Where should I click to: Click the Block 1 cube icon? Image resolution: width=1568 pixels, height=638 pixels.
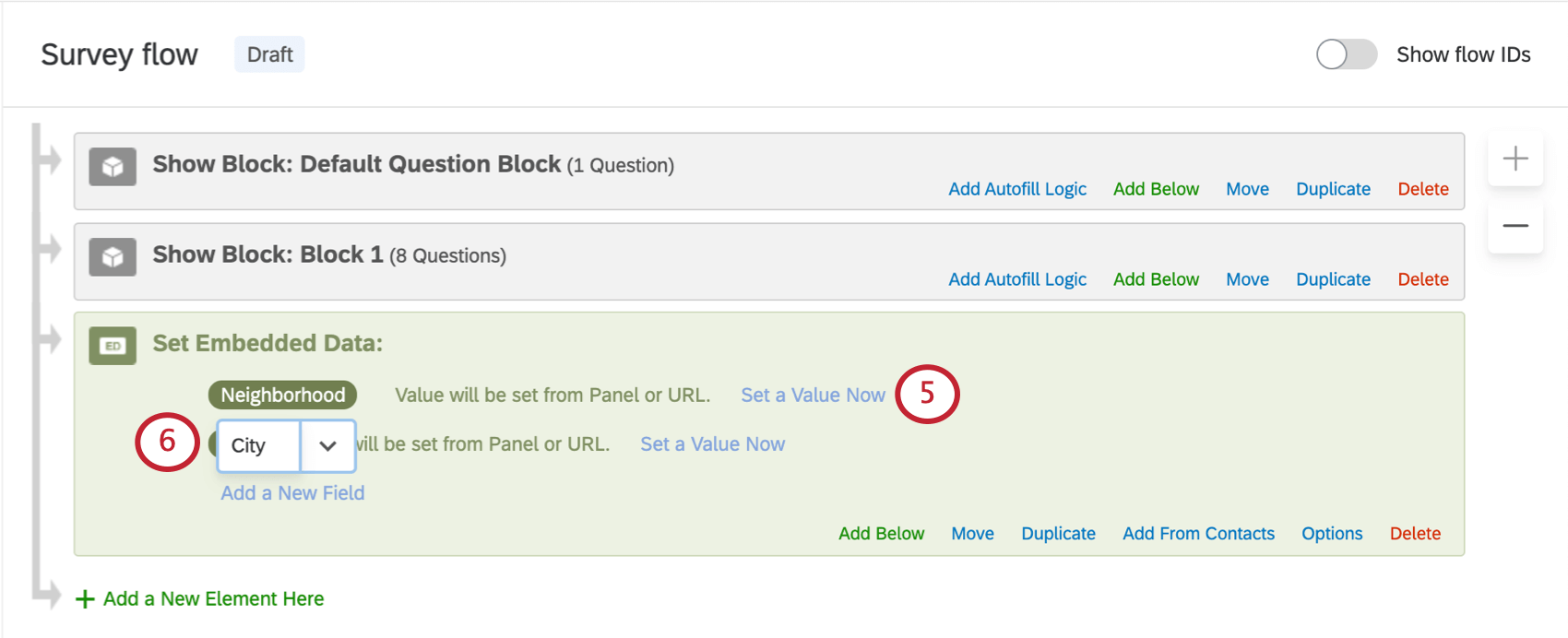(113, 257)
